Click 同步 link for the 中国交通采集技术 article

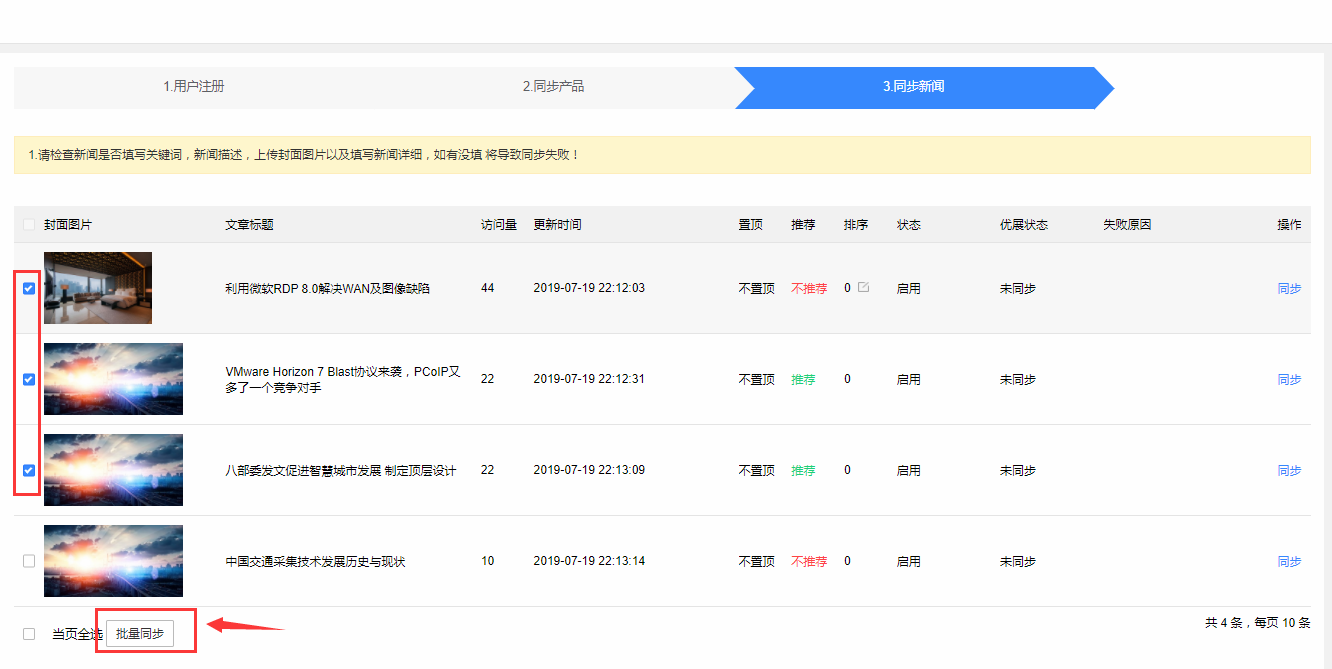point(1289,561)
